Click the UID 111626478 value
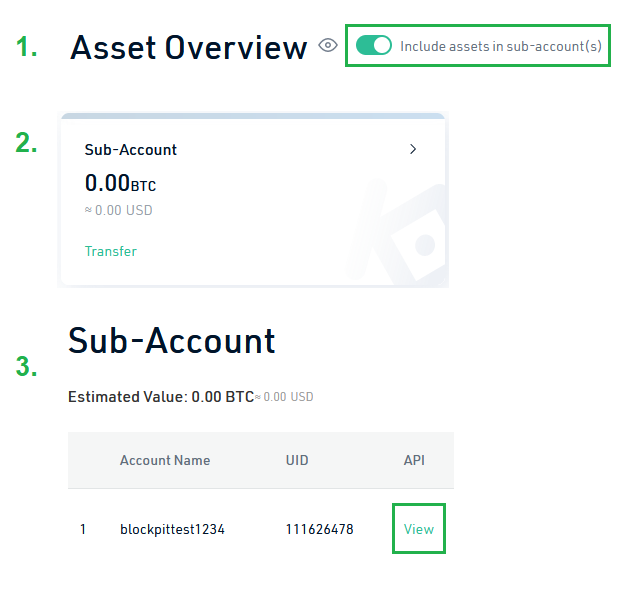 (319, 529)
